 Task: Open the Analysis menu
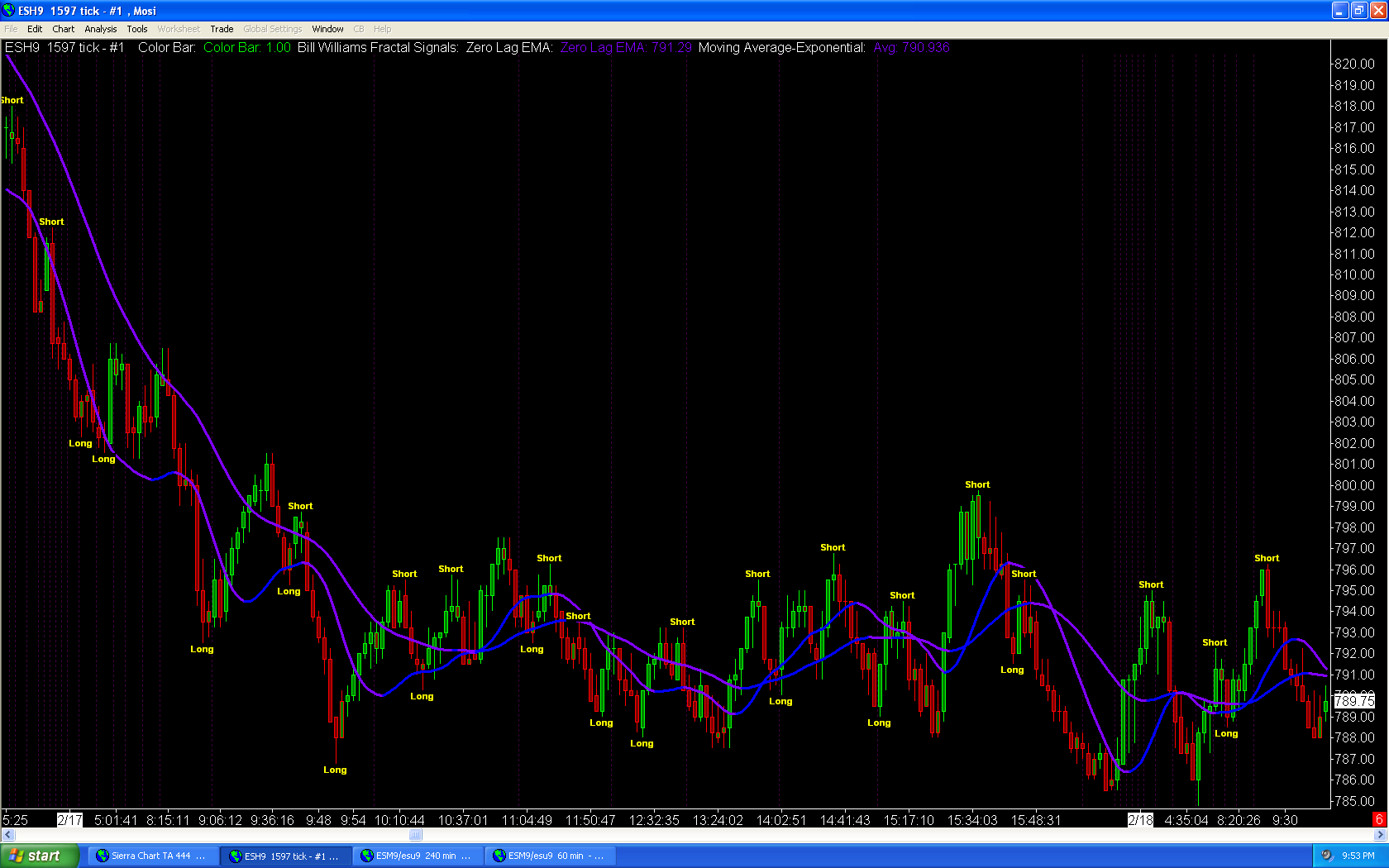point(101,29)
